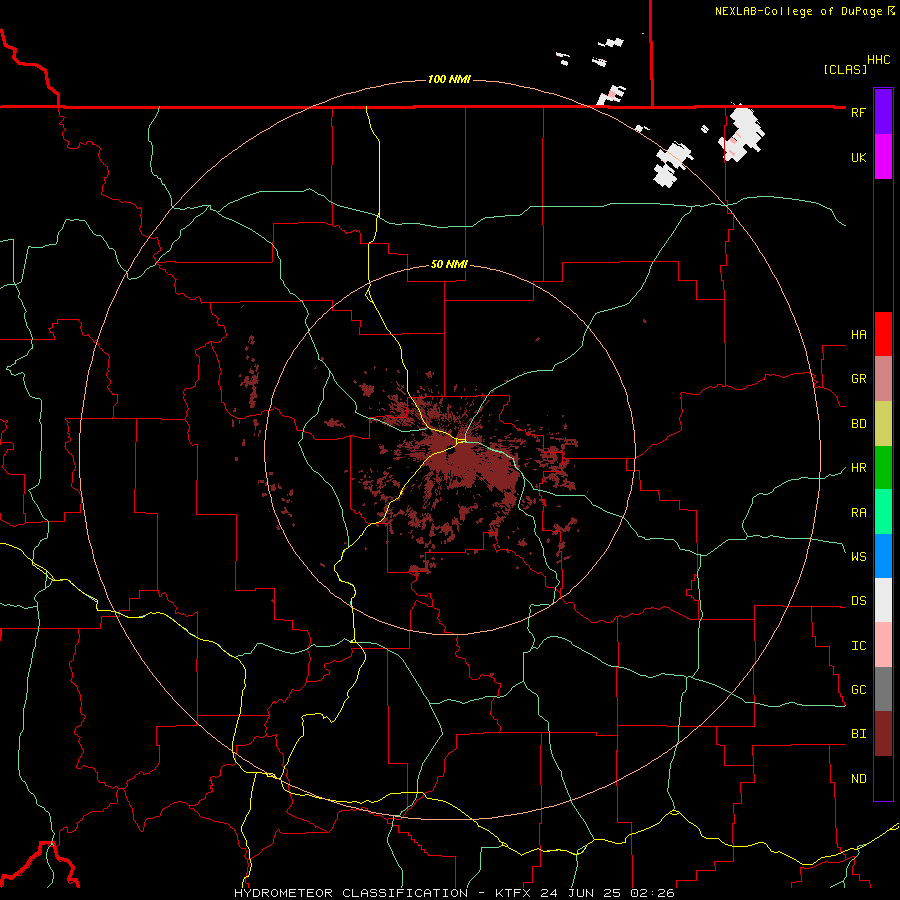Click the 'HHC' product label

(x=879, y=60)
